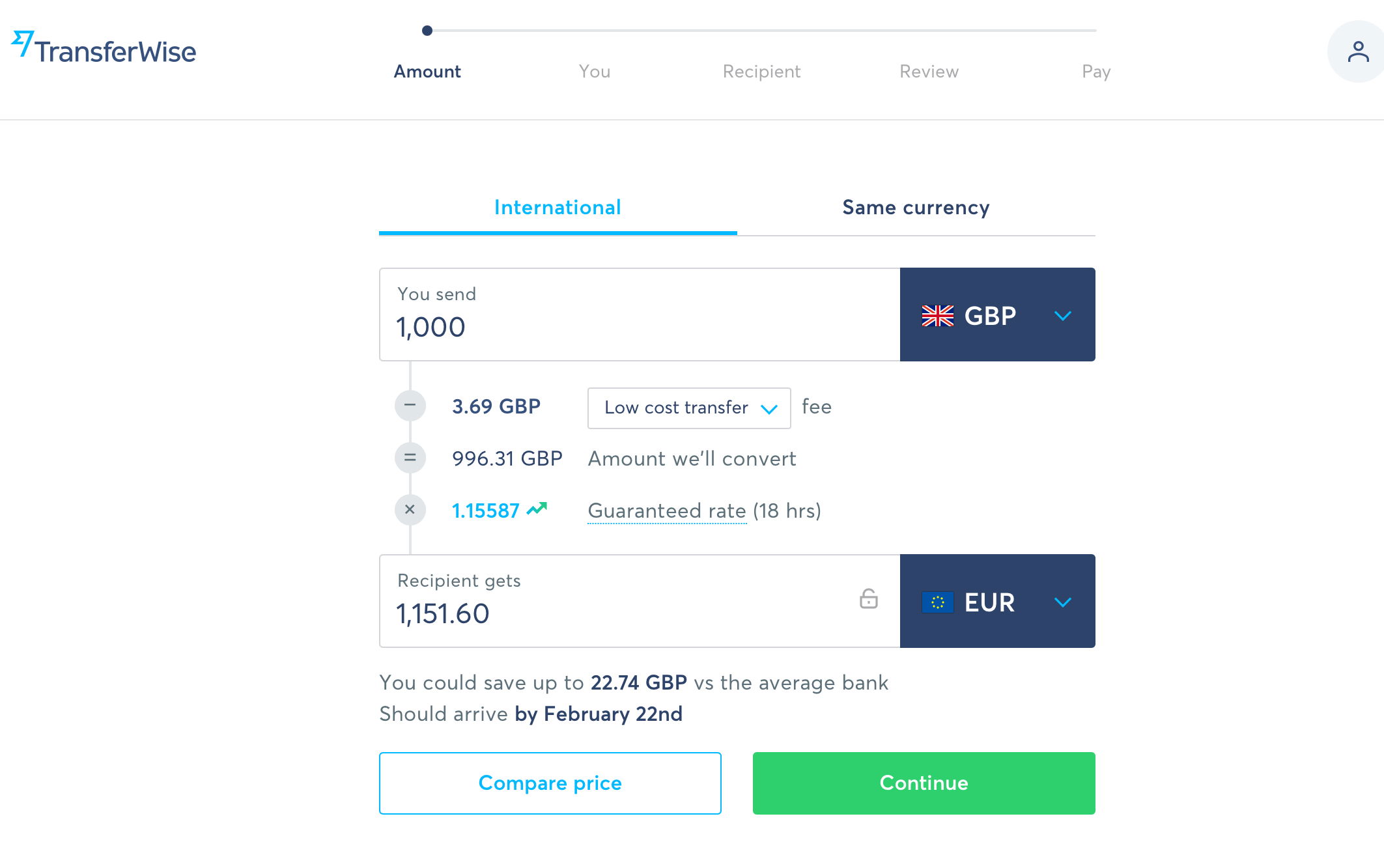Select the International tab
Screen dimensions: 1384x868
click(x=558, y=208)
